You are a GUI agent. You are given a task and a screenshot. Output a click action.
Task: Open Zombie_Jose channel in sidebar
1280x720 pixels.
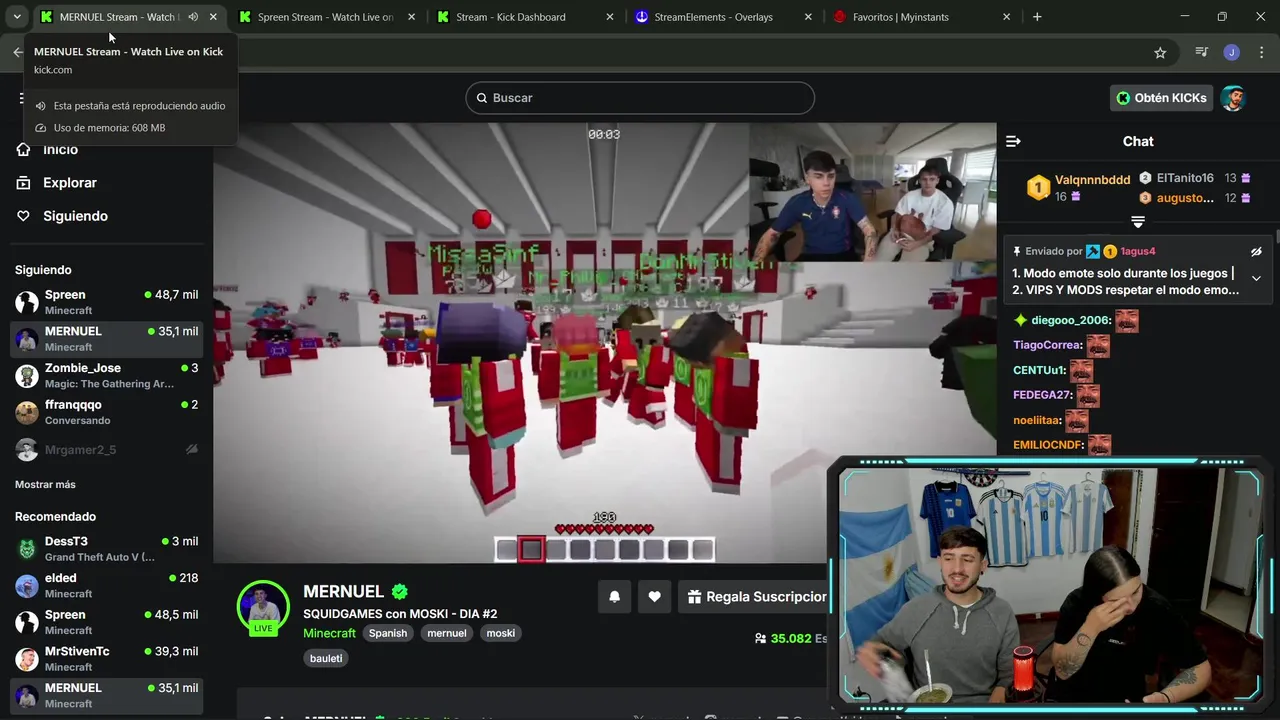pos(106,376)
